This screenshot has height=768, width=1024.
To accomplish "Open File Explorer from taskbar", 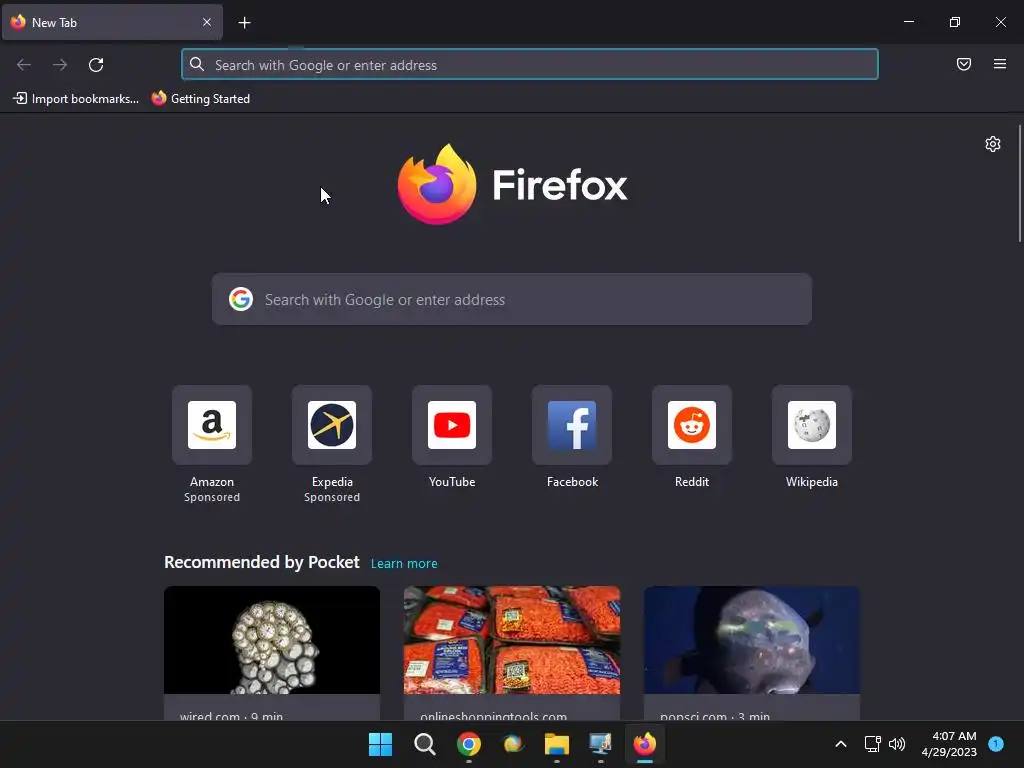I will pos(557,744).
